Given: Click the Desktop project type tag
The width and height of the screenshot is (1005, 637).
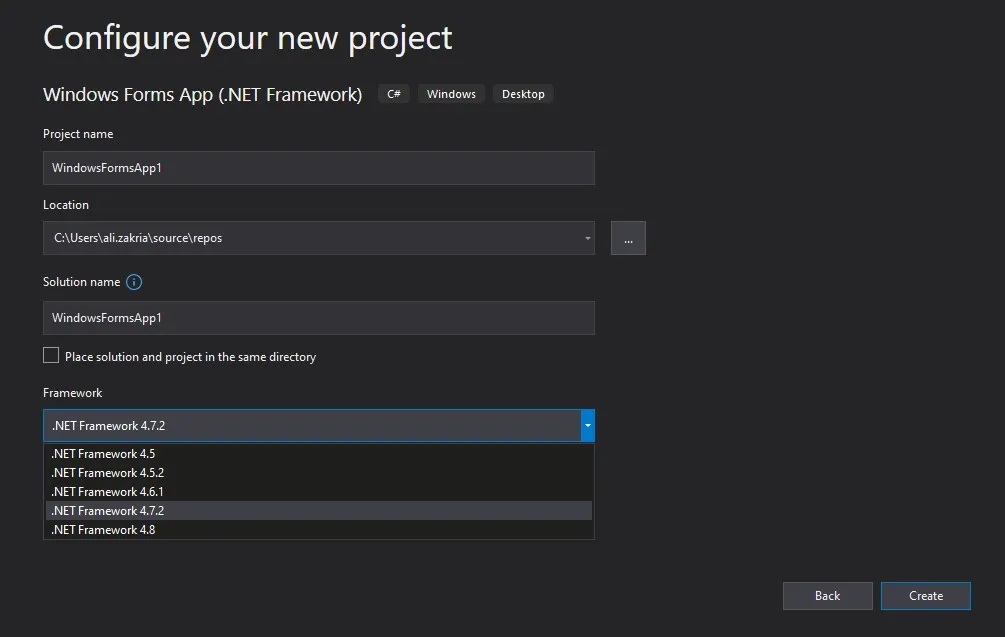Looking at the screenshot, I should click(x=523, y=94).
